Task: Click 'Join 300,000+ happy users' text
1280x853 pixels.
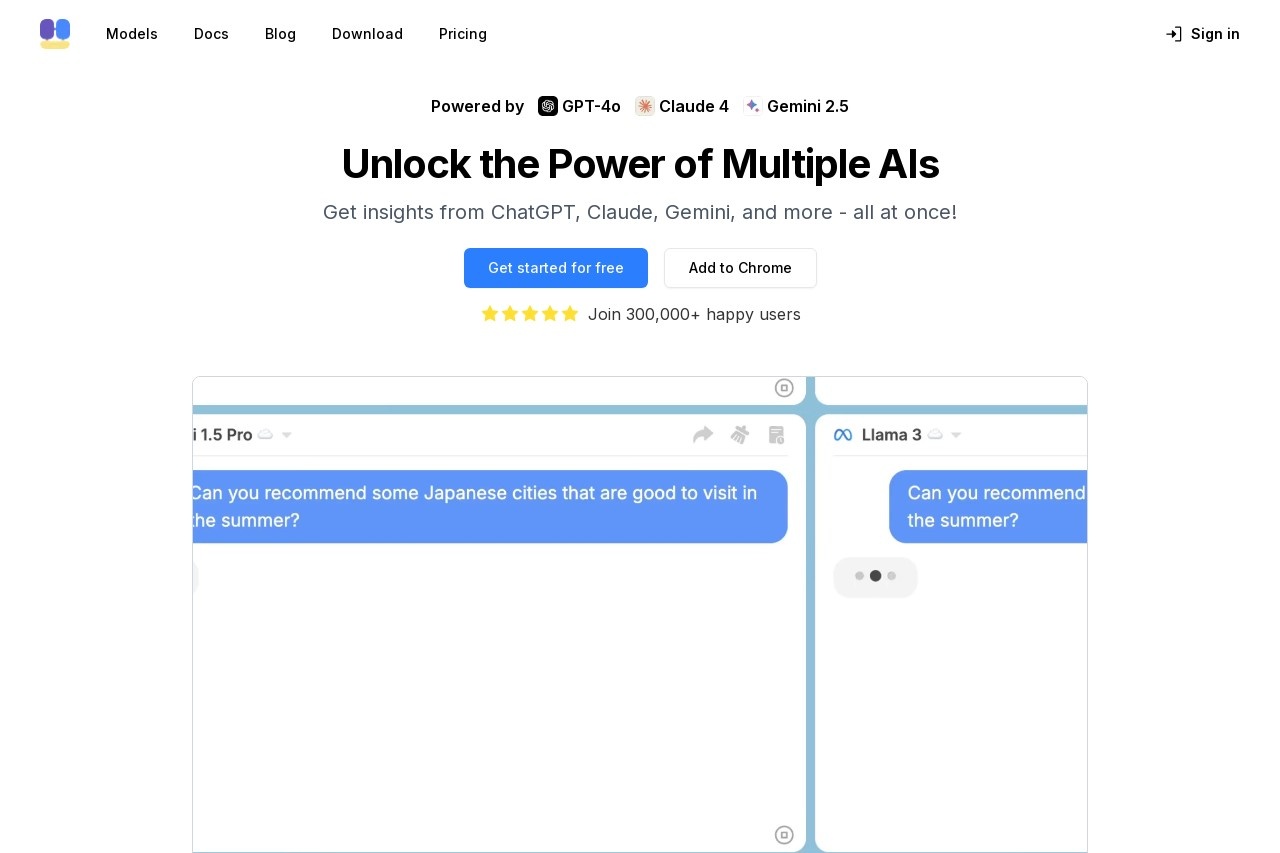Action: tap(694, 314)
